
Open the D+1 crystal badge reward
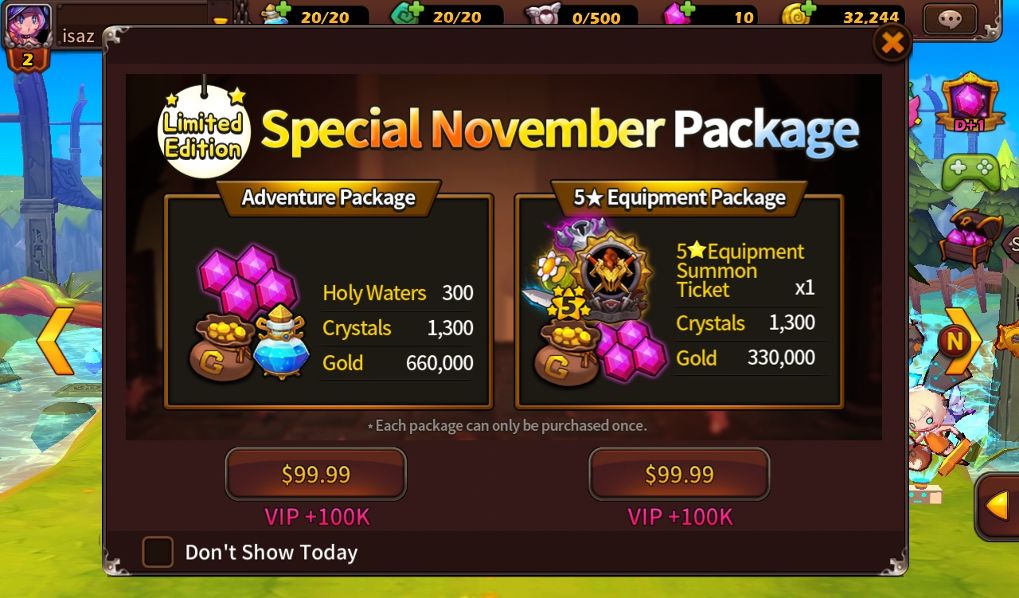tap(968, 103)
